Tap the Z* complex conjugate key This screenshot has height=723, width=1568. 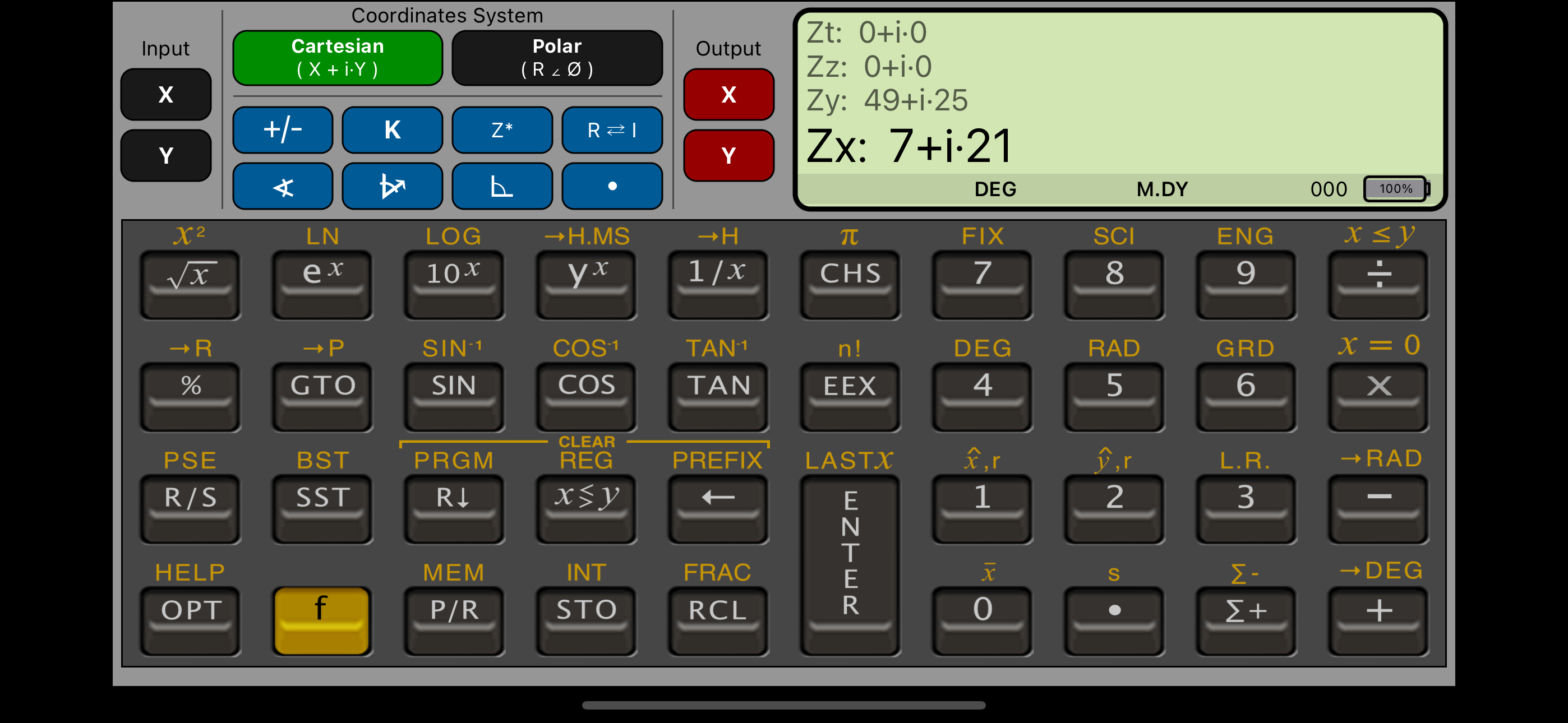tap(502, 129)
